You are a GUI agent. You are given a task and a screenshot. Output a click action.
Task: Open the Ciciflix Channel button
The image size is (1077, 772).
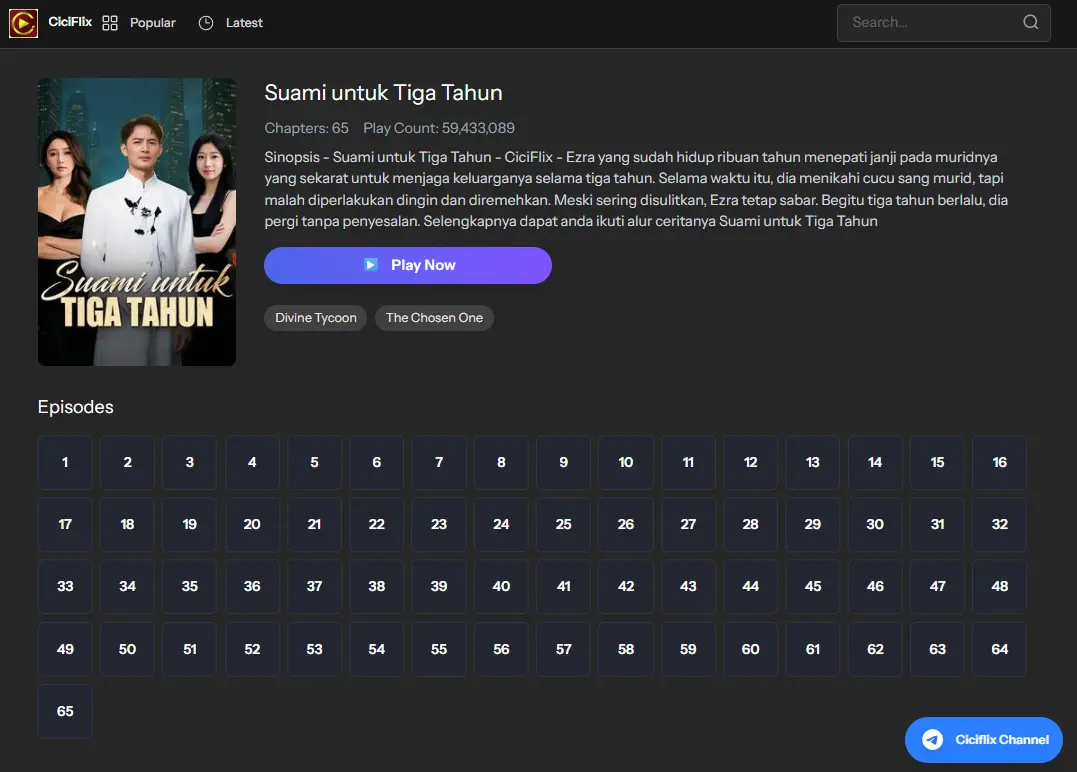(x=984, y=740)
